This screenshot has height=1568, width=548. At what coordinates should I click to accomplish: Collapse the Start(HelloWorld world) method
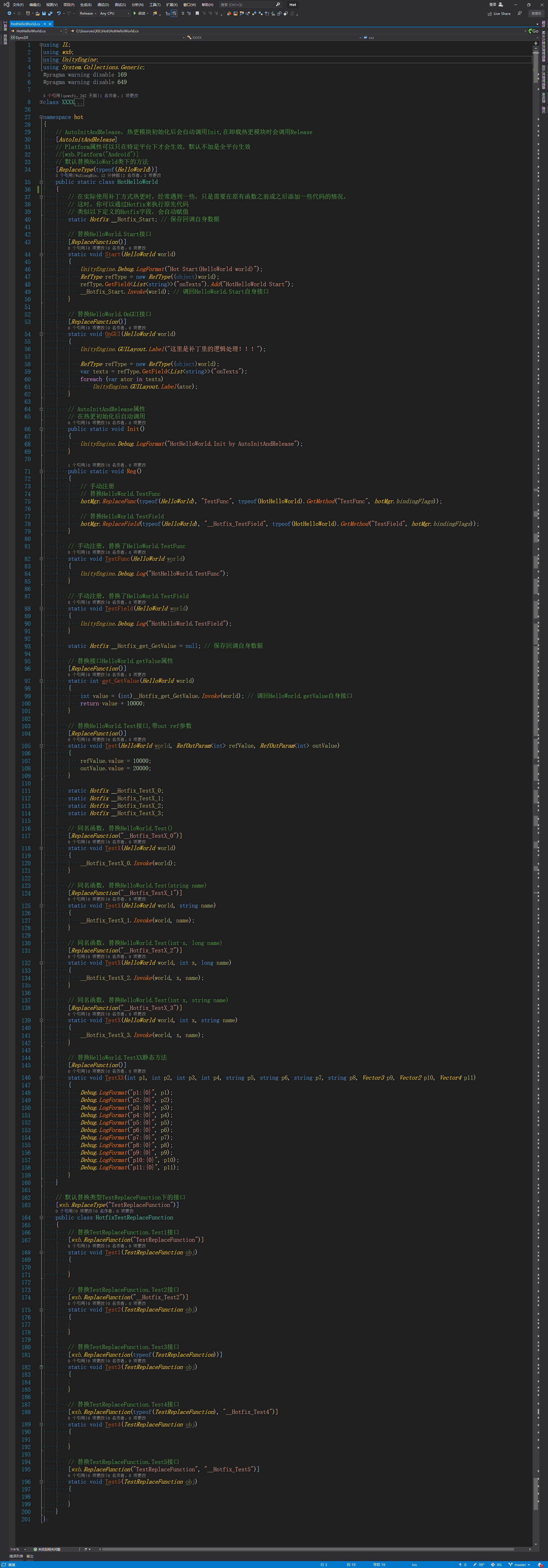click(x=41, y=254)
